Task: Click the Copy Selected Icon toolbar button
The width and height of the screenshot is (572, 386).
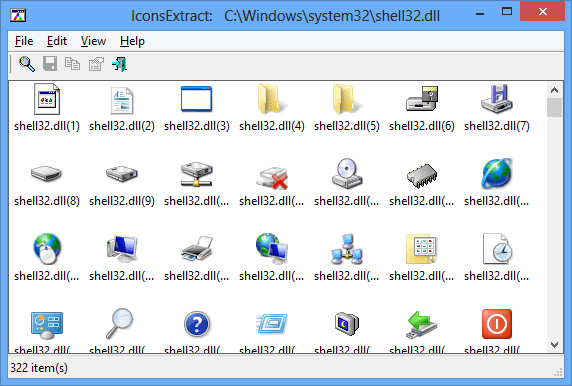Action: click(72, 64)
